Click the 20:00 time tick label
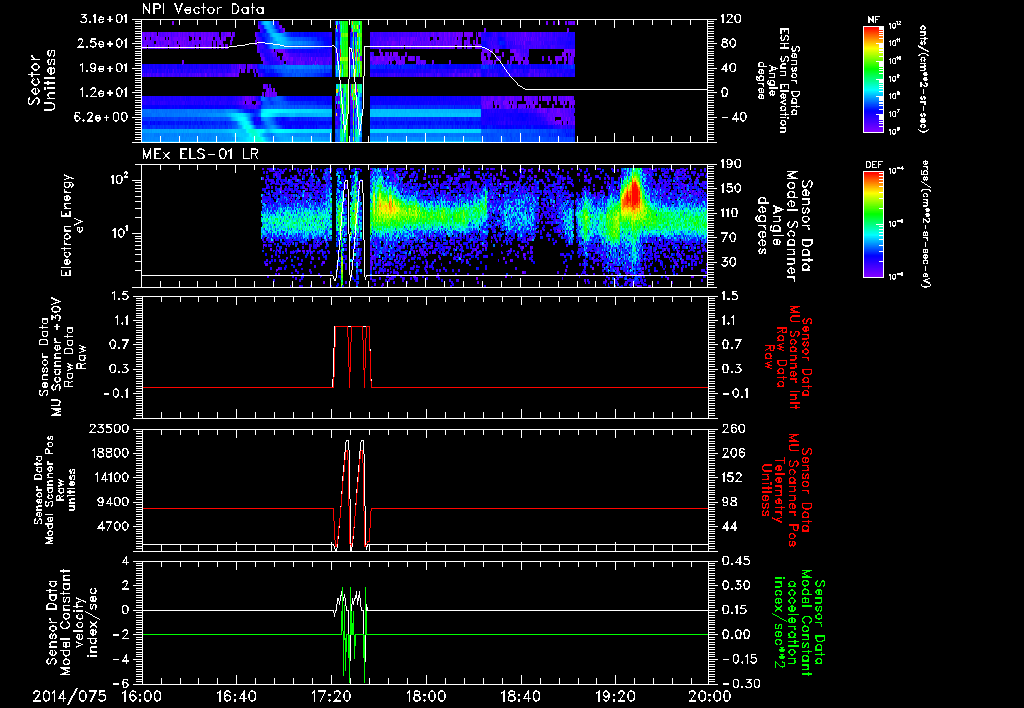Screen dimensions: 1024x708 tap(709, 696)
